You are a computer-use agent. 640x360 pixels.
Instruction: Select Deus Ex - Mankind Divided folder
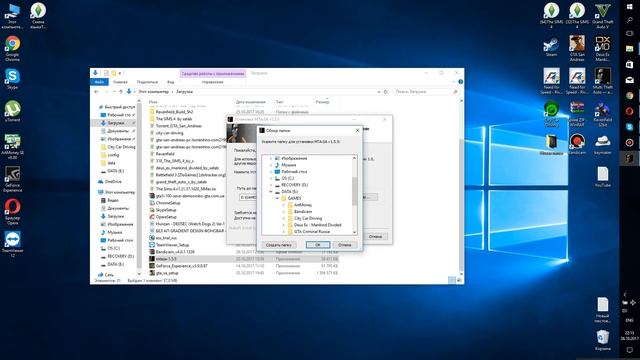click(x=318, y=225)
